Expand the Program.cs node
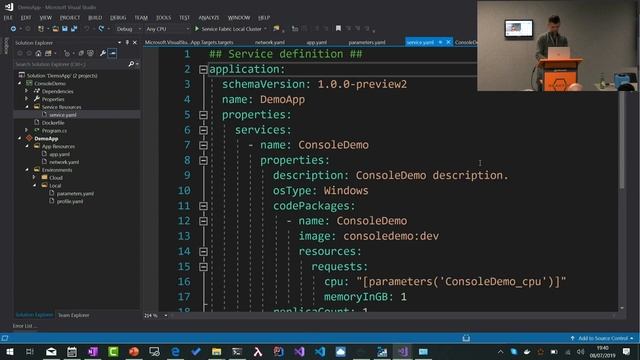The image size is (640, 360). click(27, 130)
